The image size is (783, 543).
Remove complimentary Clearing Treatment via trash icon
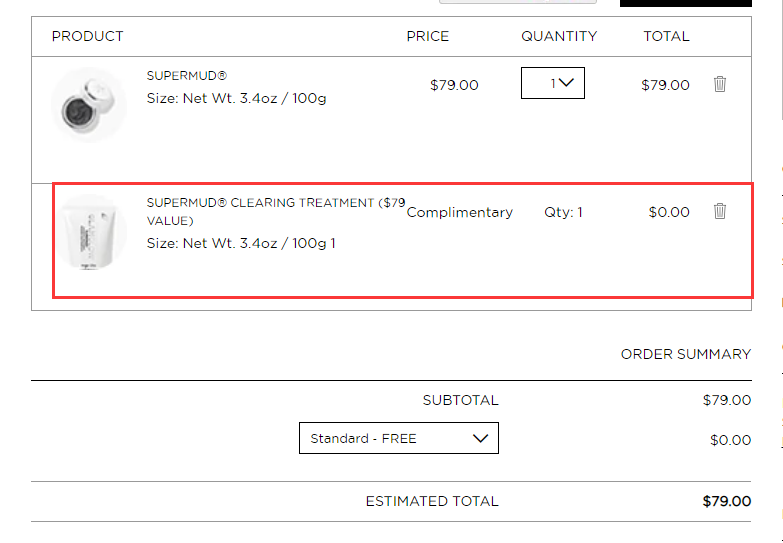[720, 211]
